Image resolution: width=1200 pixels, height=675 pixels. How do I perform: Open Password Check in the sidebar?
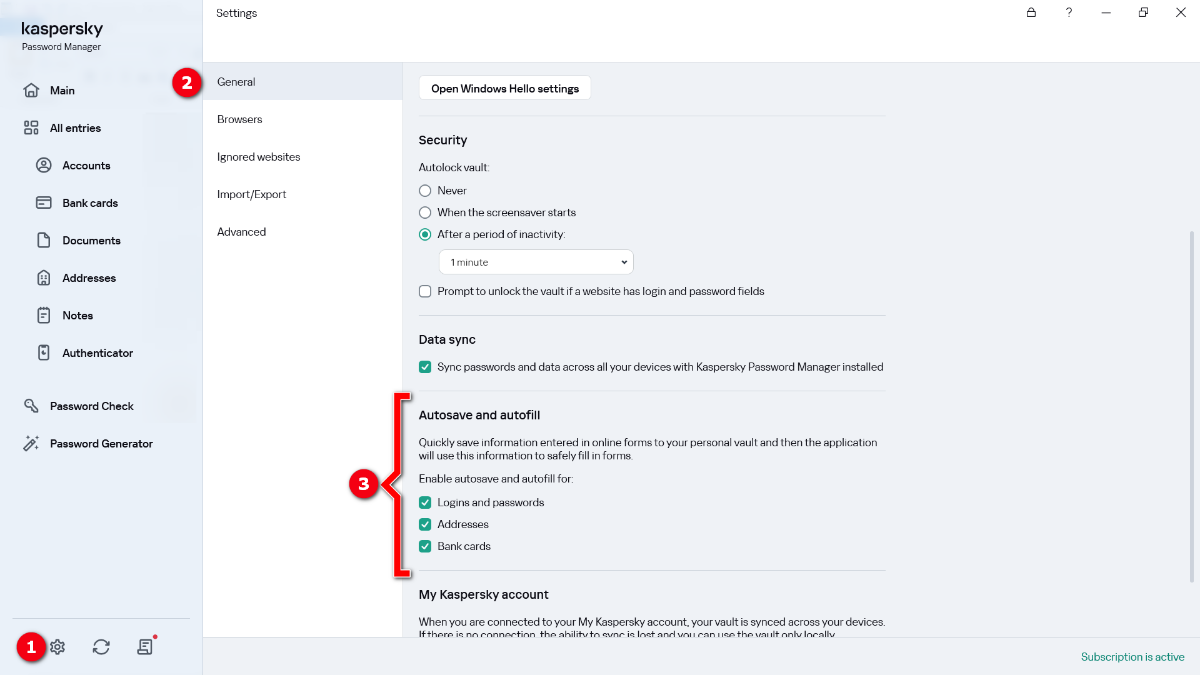pyautogui.click(x=91, y=406)
